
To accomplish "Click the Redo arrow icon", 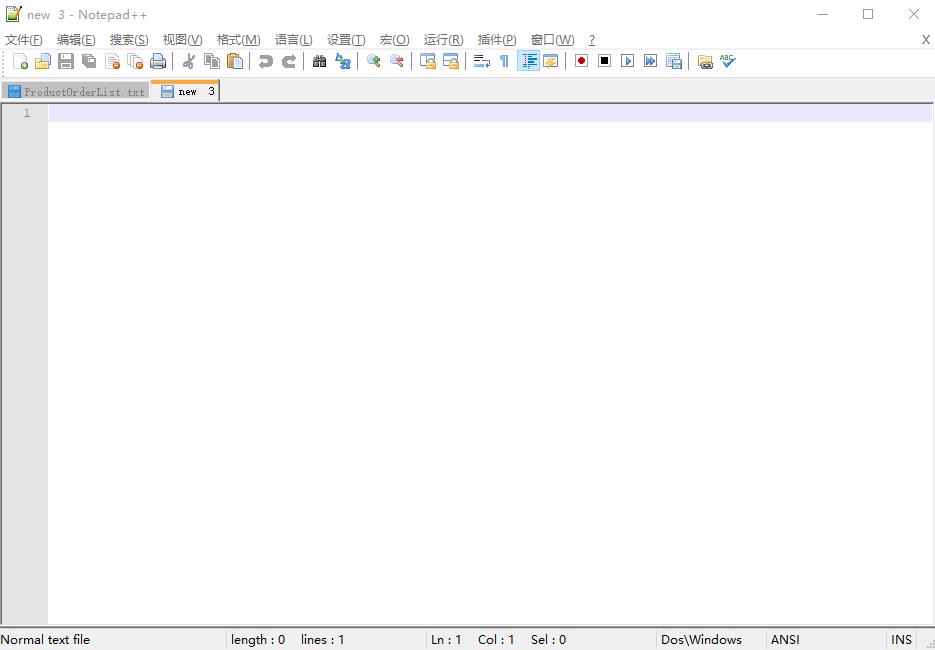I will 289,61.
